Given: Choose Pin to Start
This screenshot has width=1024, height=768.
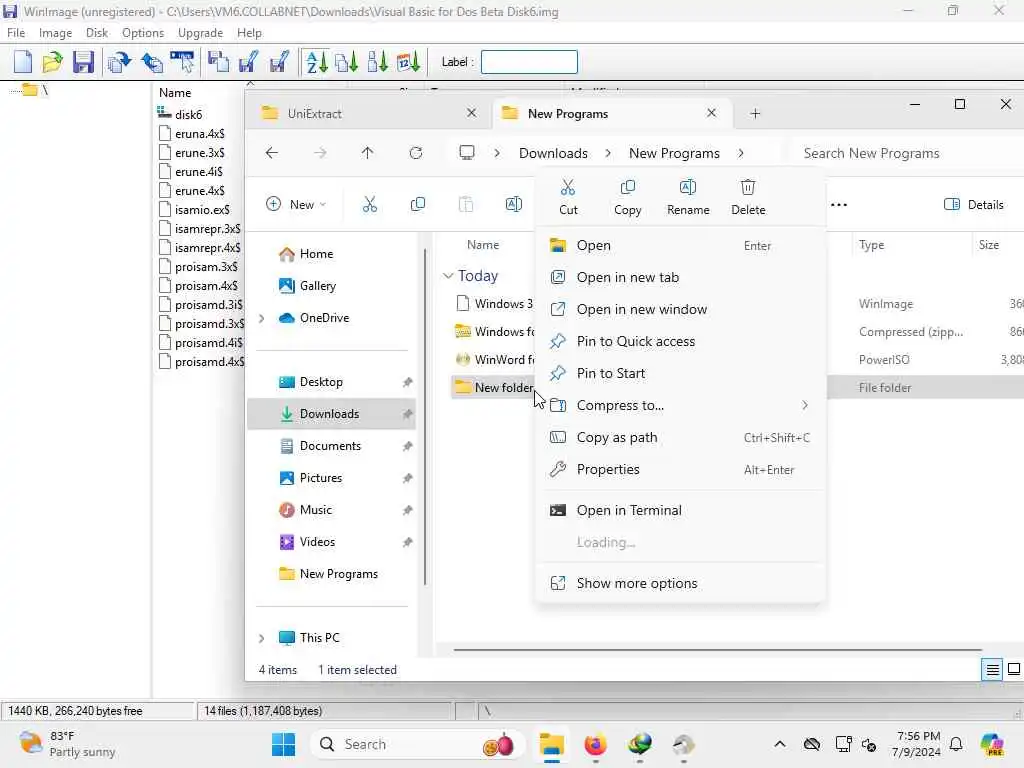Looking at the screenshot, I should pyautogui.click(x=680, y=374).
